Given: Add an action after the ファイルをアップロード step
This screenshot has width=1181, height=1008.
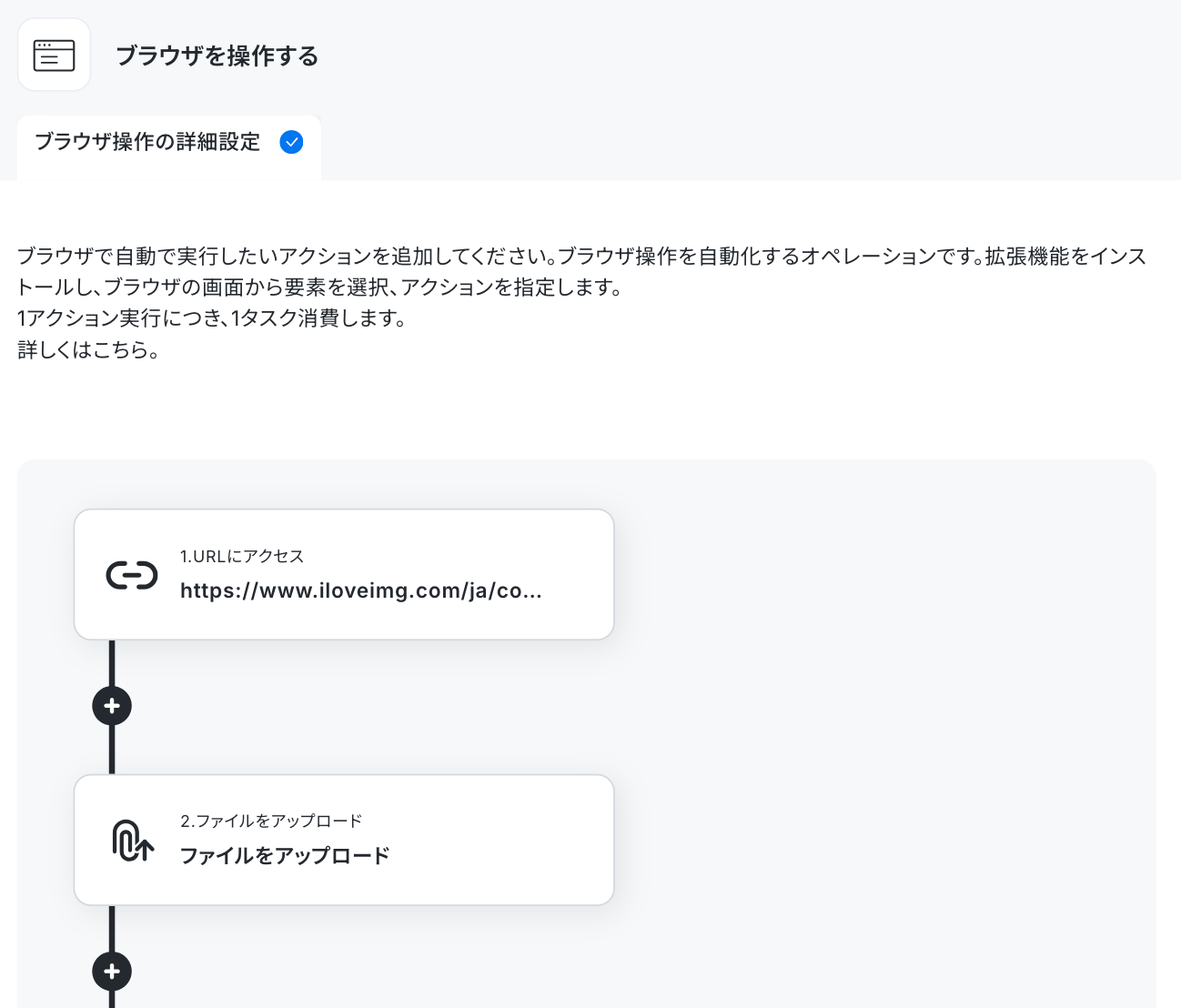Looking at the screenshot, I should click(x=112, y=971).
